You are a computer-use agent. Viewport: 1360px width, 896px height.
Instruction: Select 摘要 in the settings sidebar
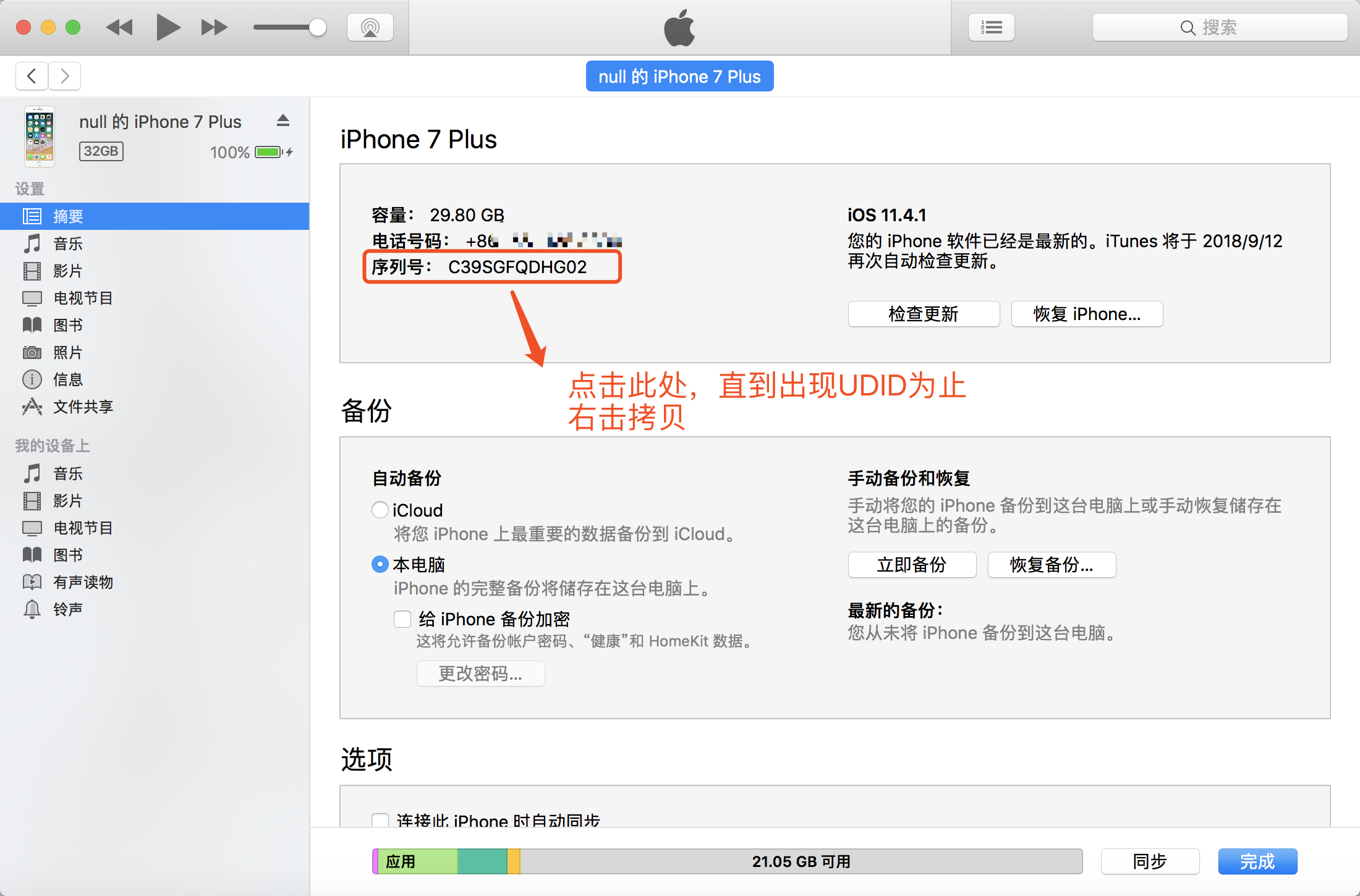(68, 216)
